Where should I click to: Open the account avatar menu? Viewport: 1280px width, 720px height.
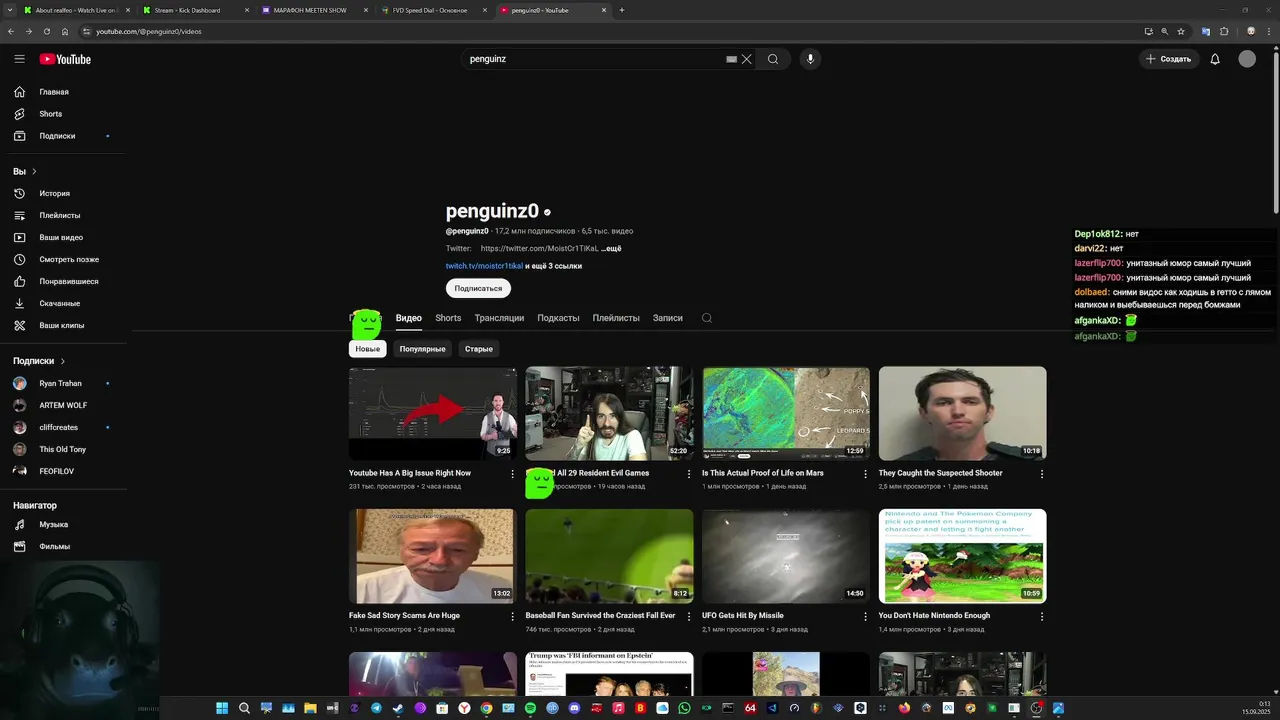click(1247, 59)
